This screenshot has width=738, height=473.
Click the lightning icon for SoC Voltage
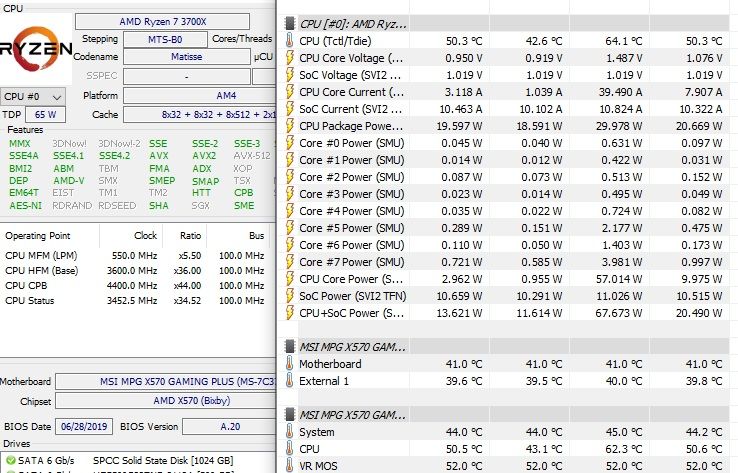coord(290,75)
